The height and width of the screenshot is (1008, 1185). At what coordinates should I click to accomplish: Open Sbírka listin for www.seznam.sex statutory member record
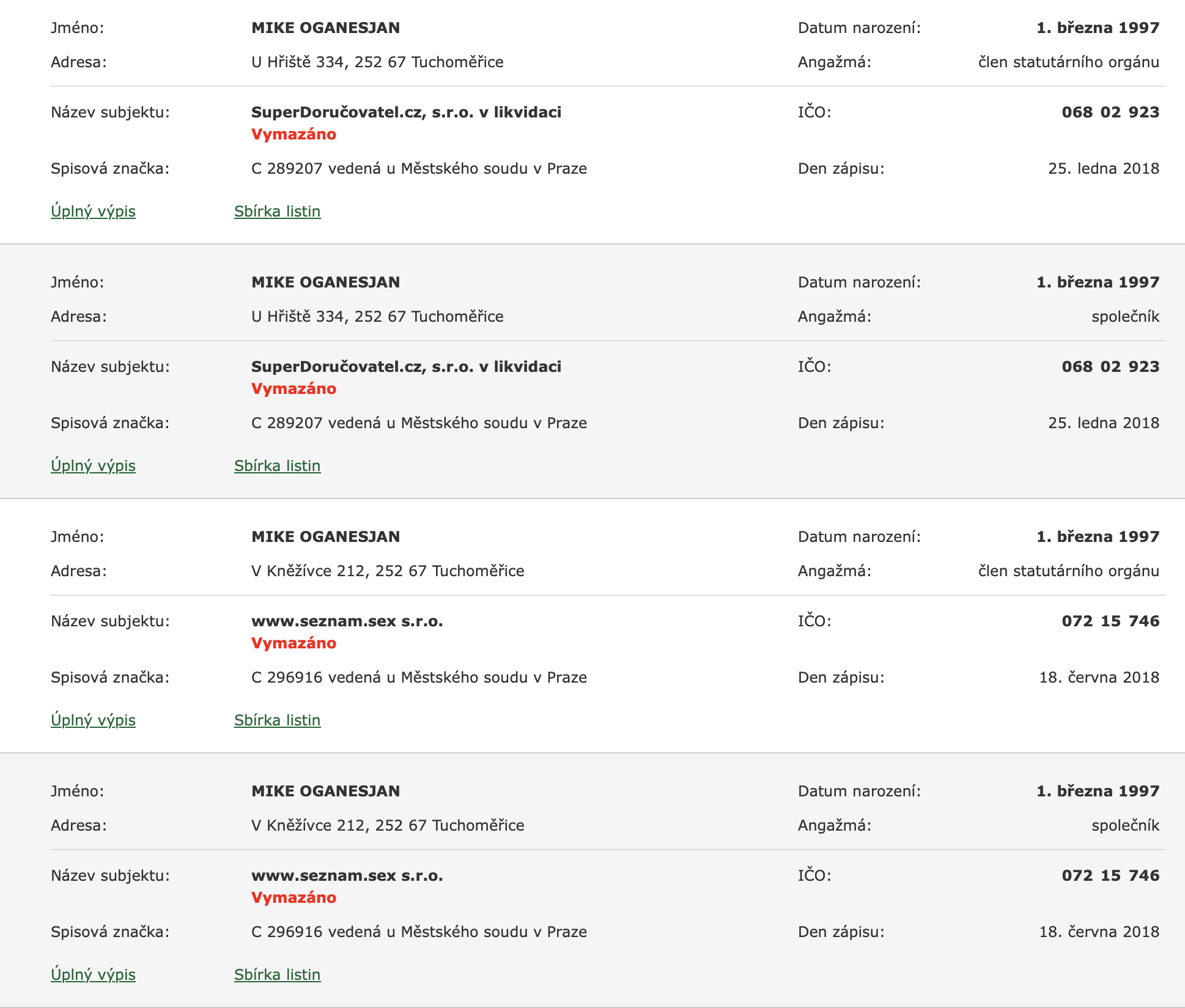(x=277, y=720)
